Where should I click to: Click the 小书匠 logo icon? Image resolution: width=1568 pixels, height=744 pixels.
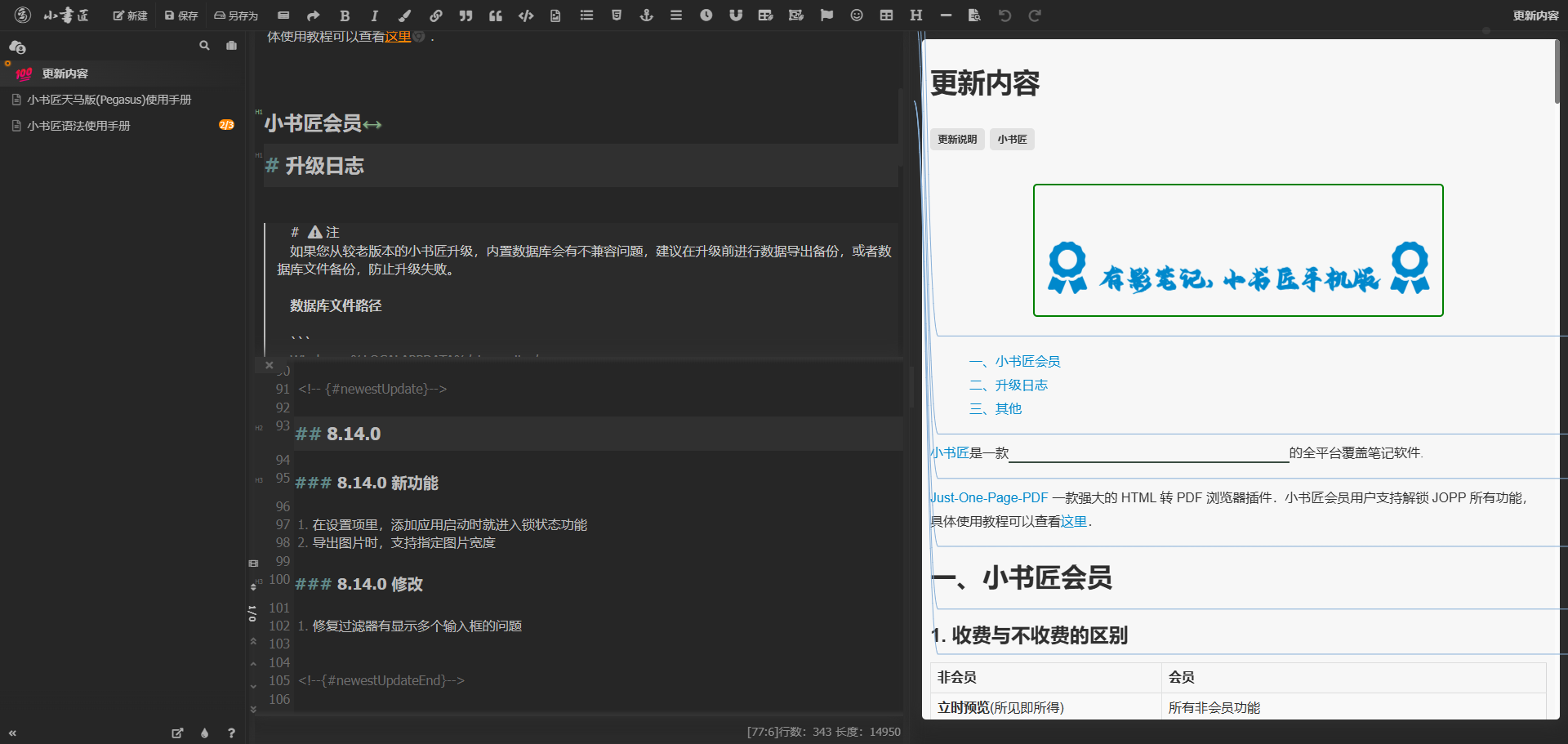[23, 15]
